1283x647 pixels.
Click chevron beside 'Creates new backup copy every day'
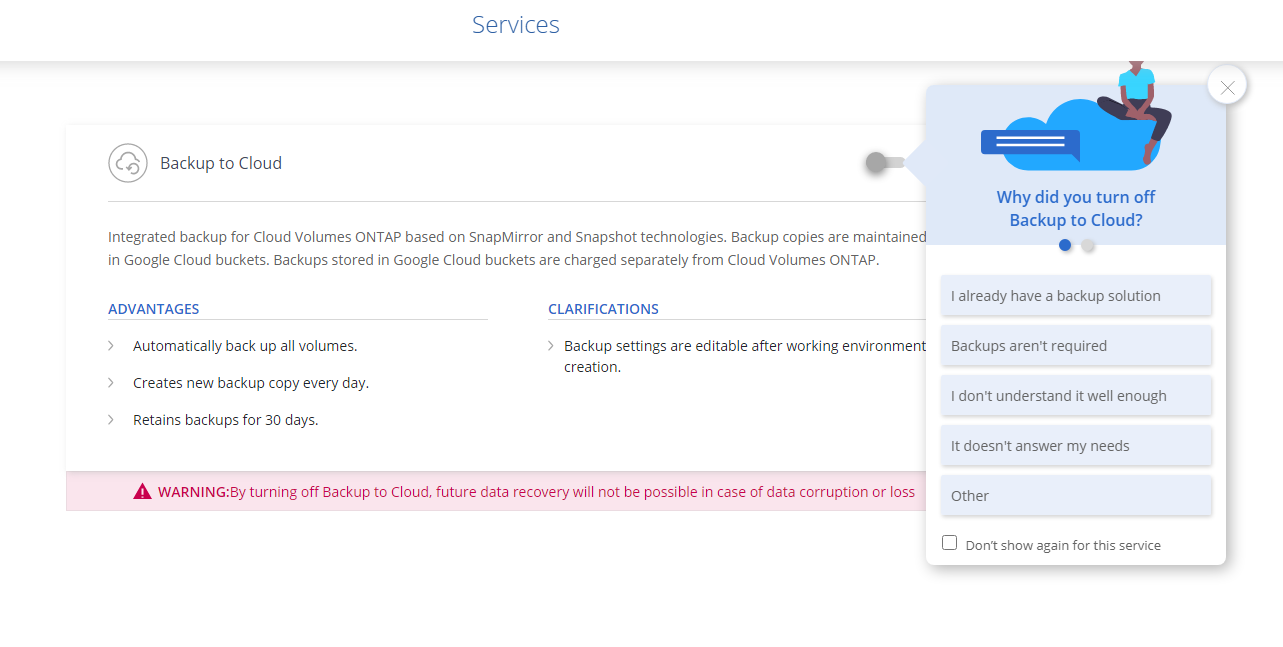[111, 383]
